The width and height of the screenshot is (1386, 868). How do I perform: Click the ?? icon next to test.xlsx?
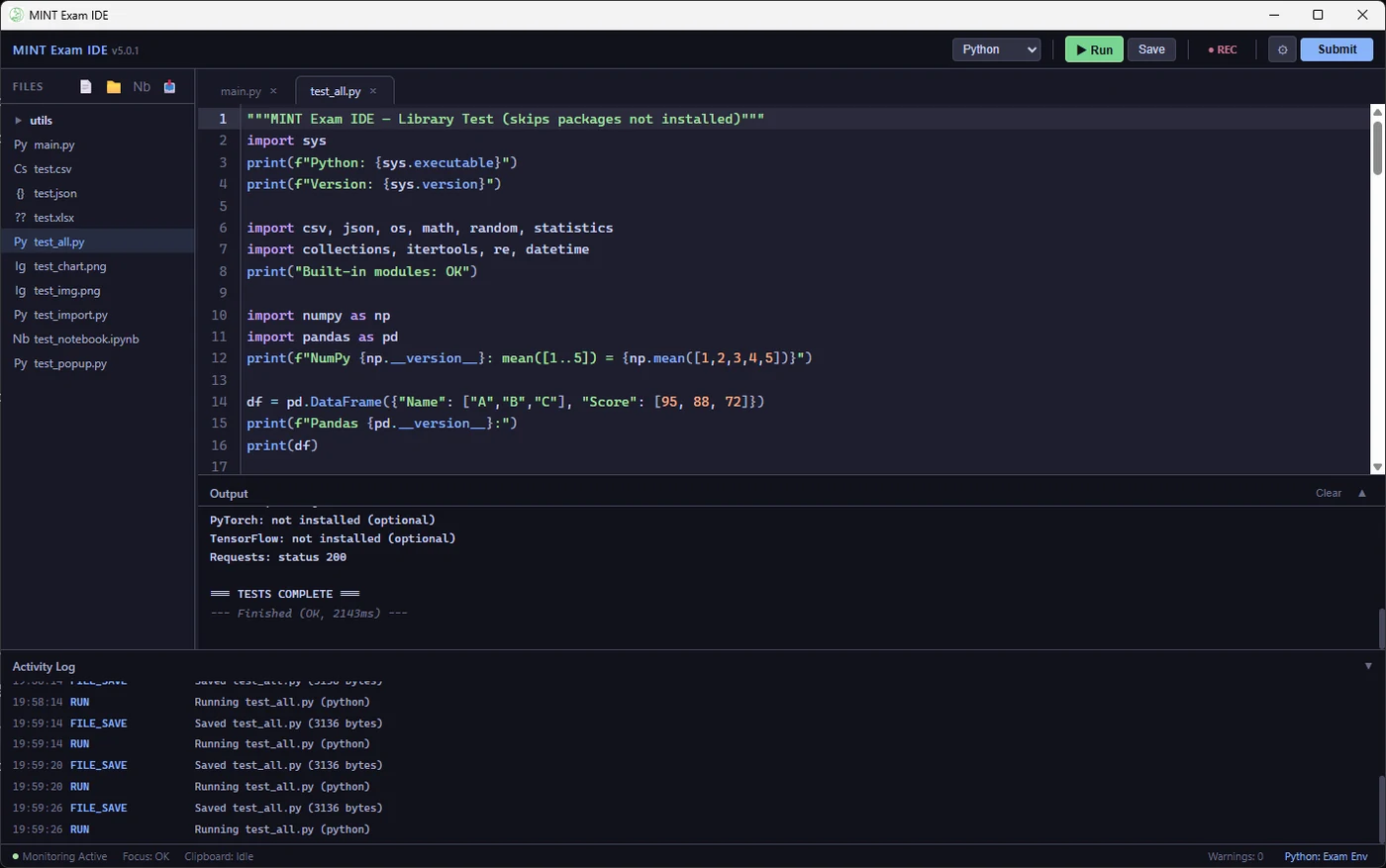pos(21,218)
